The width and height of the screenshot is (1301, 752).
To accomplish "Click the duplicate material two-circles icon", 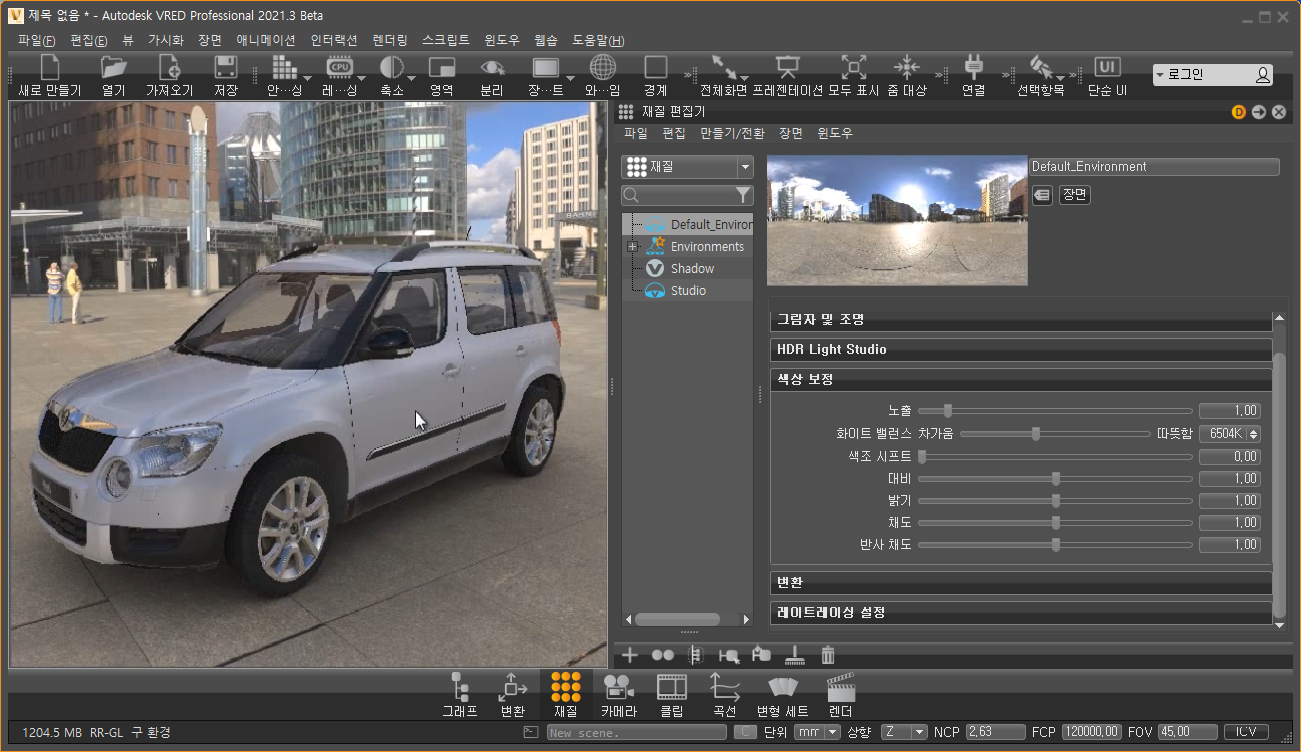I will click(x=662, y=656).
